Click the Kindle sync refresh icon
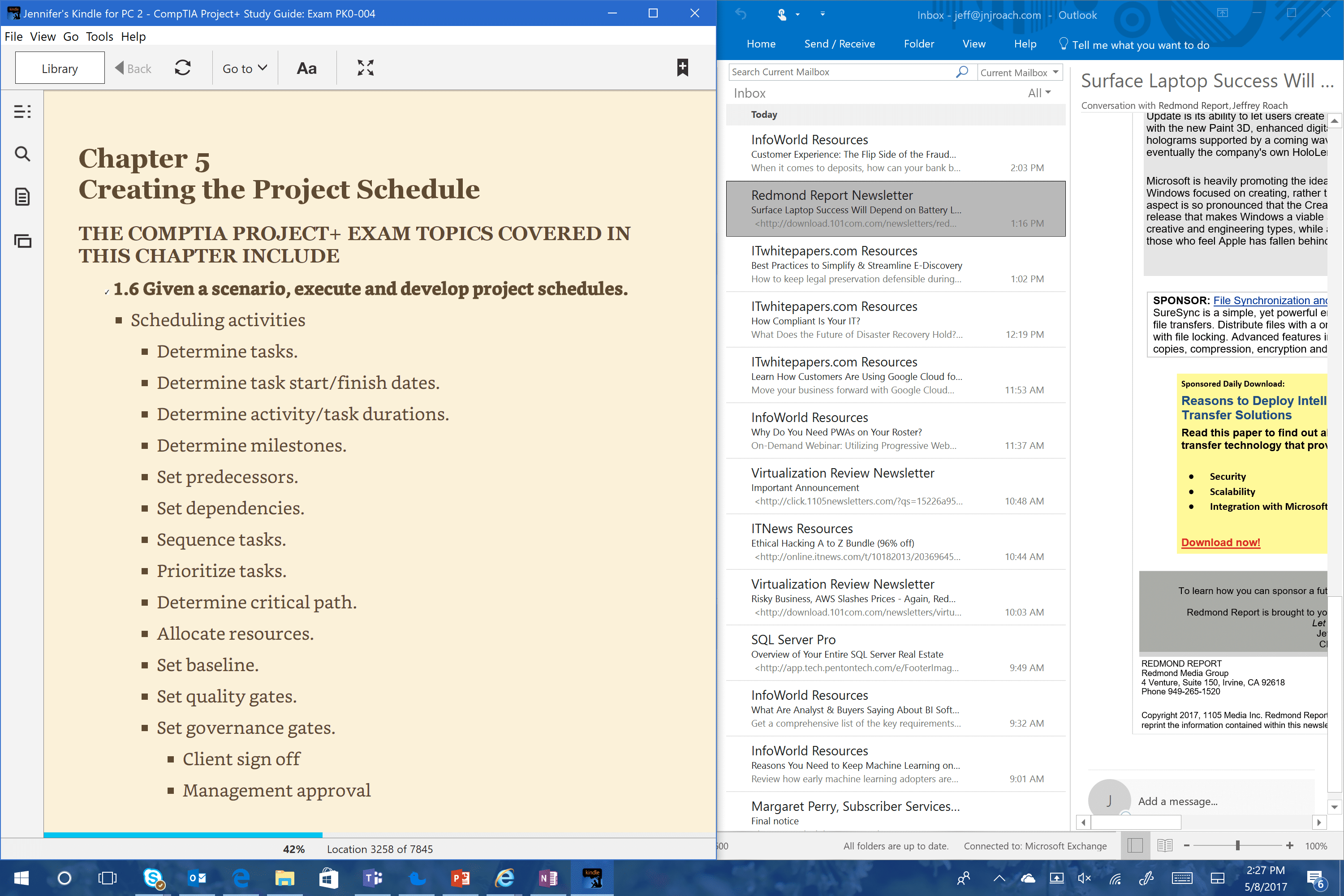The height and width of the screenshot is (896, 1344). (183, 68)
